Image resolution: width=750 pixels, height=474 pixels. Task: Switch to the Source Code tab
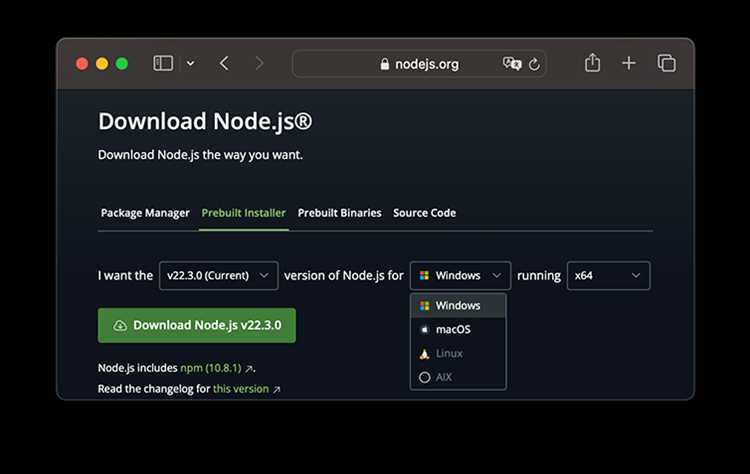(424, 213)
